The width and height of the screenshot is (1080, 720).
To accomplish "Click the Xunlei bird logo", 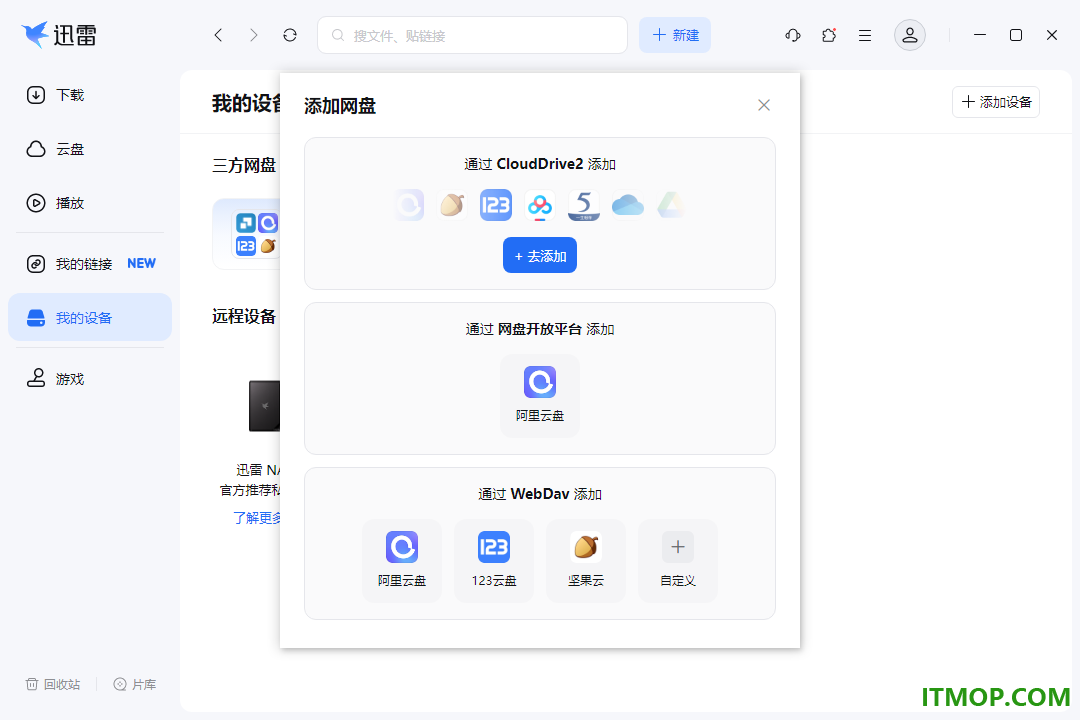I will [36, 34].
